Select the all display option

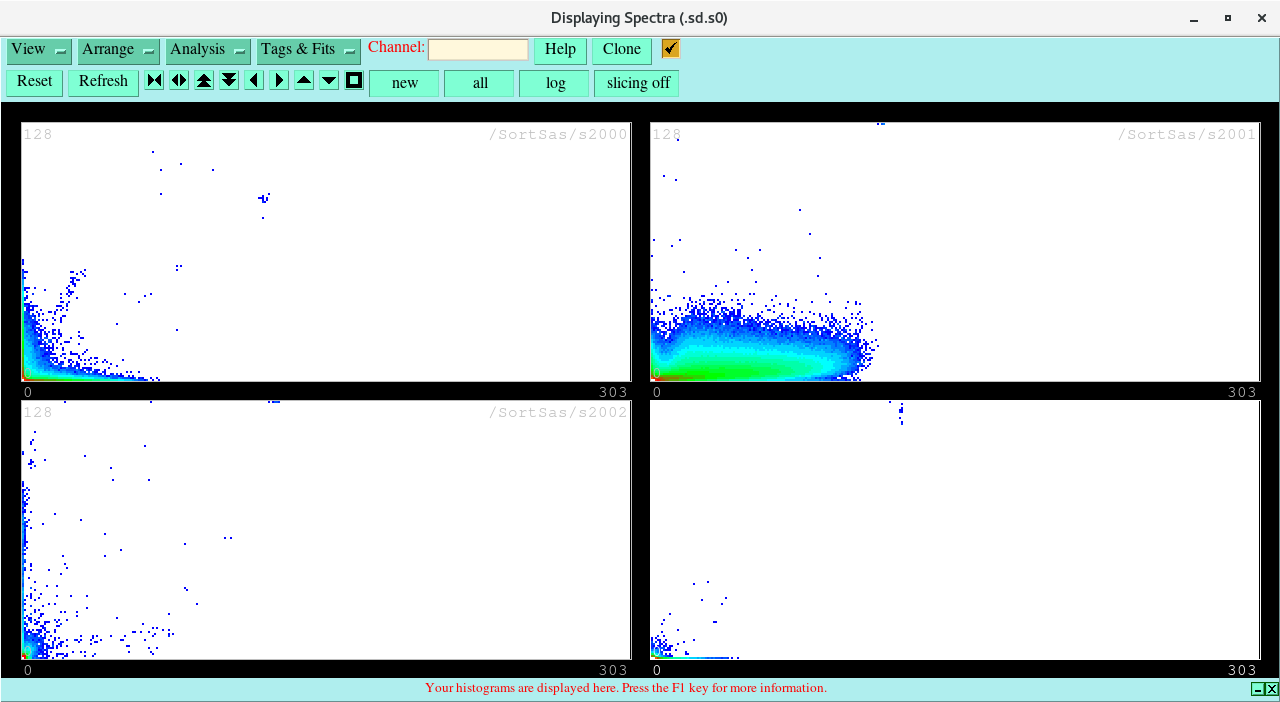[478, 83]
